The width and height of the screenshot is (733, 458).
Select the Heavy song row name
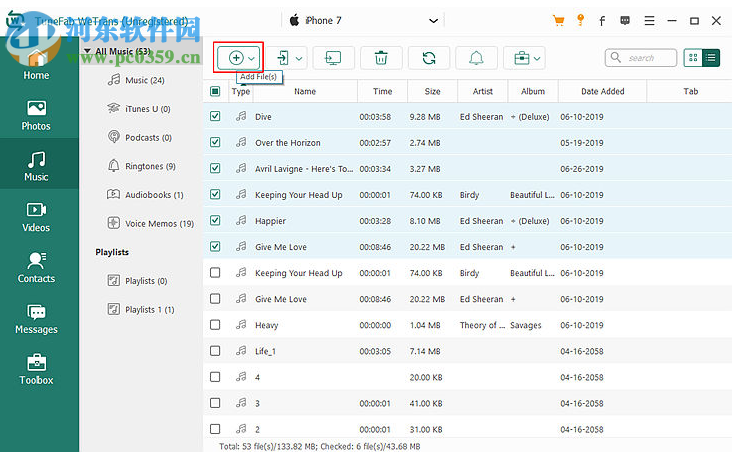point(266,325)
